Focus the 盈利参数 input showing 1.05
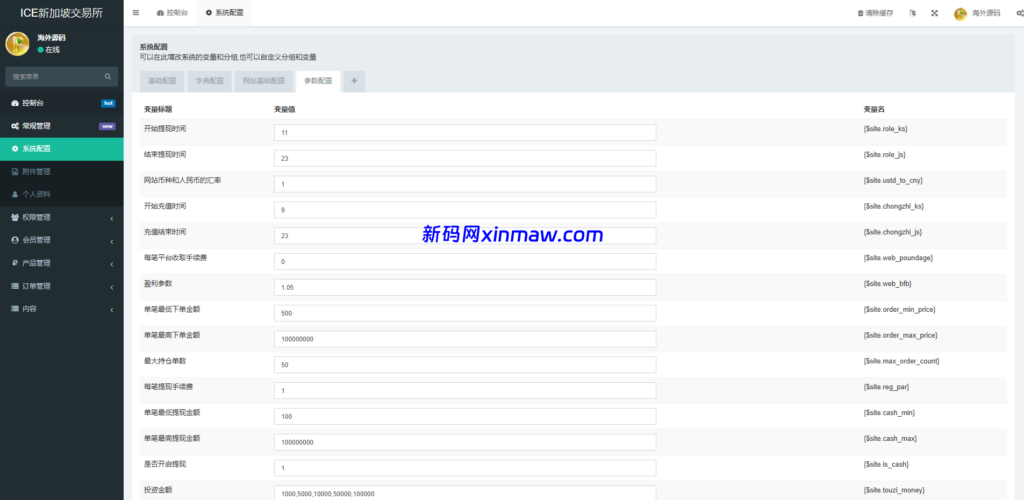The image size is (1024, 500). [464, 287]
